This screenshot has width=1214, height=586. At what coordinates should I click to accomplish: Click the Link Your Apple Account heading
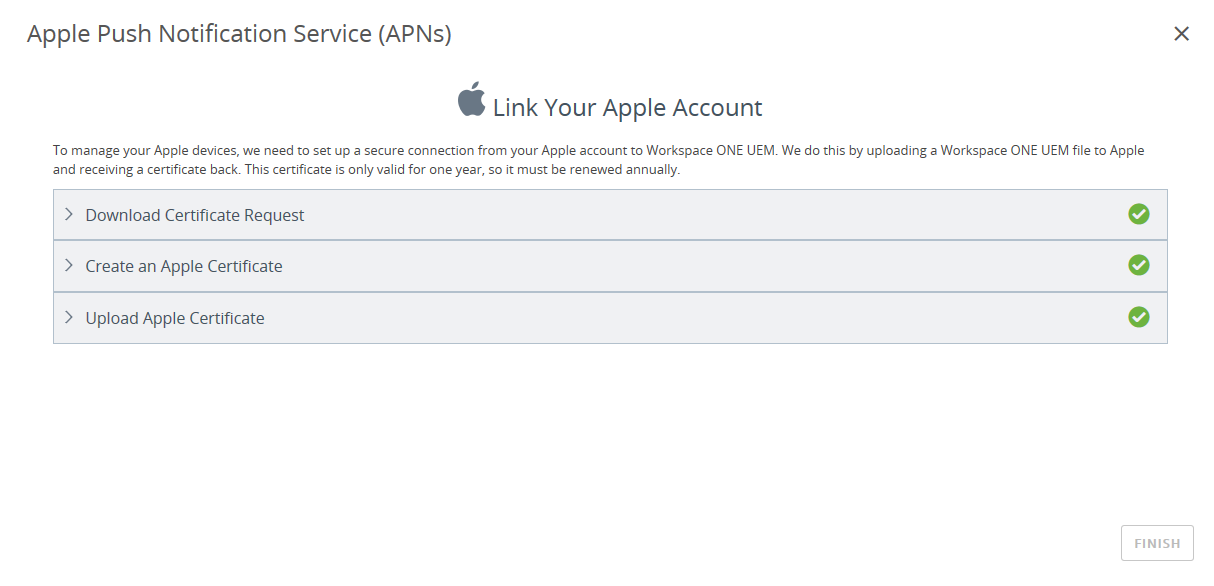coord(627,108)
